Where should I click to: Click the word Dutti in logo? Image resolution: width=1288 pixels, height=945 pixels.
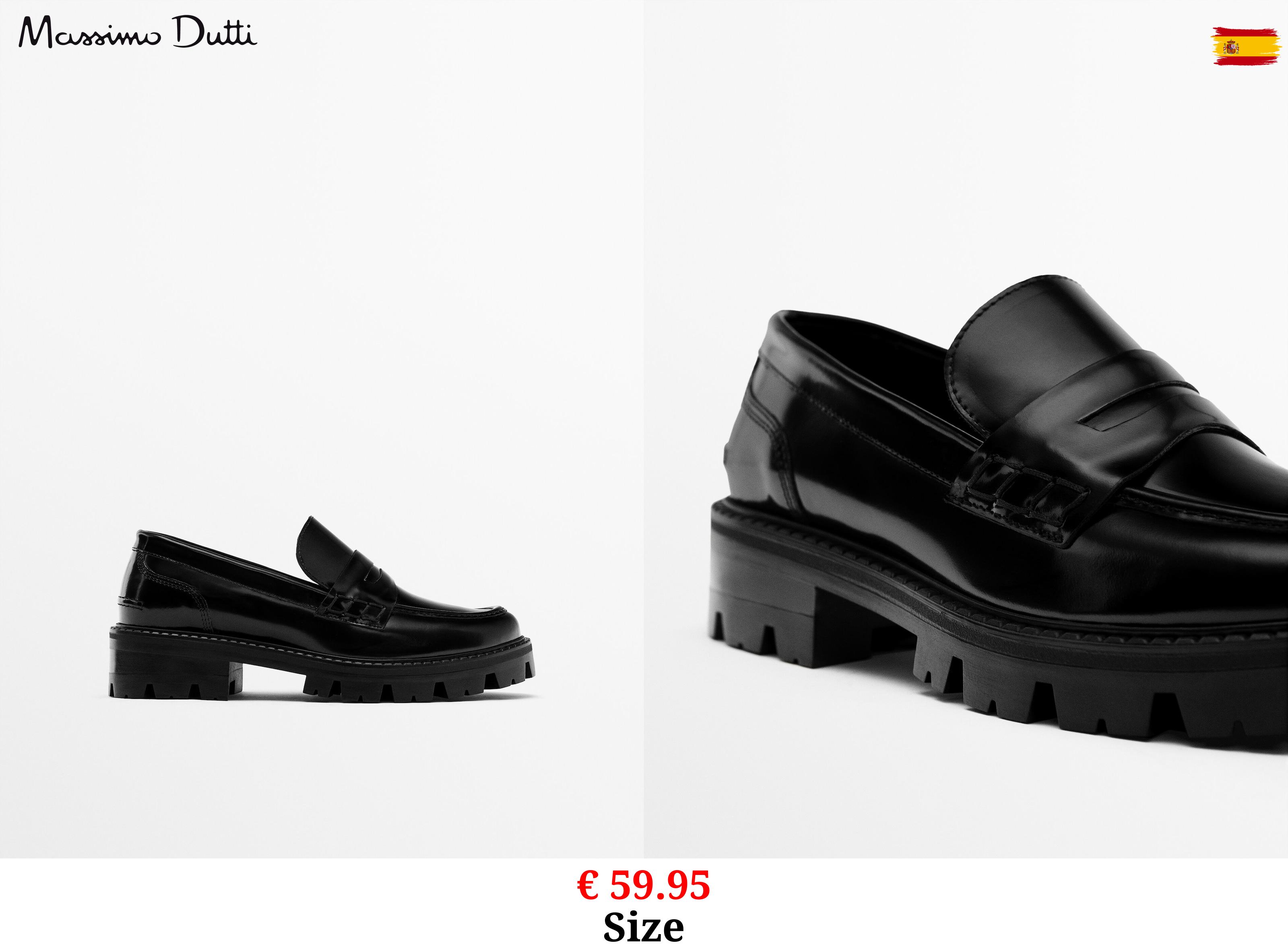click(215, 31)
